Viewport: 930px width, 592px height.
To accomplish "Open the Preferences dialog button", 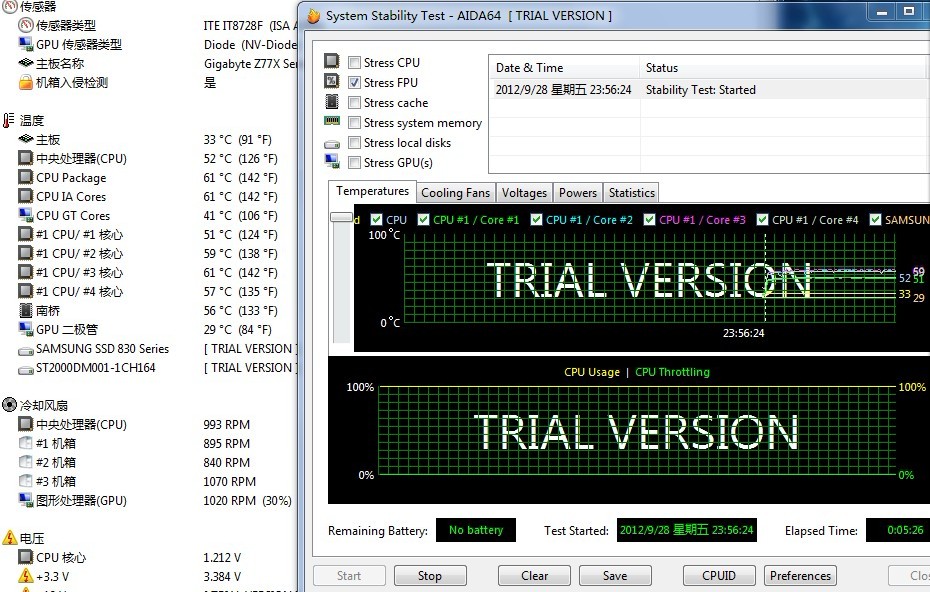I will pos(800,576).
